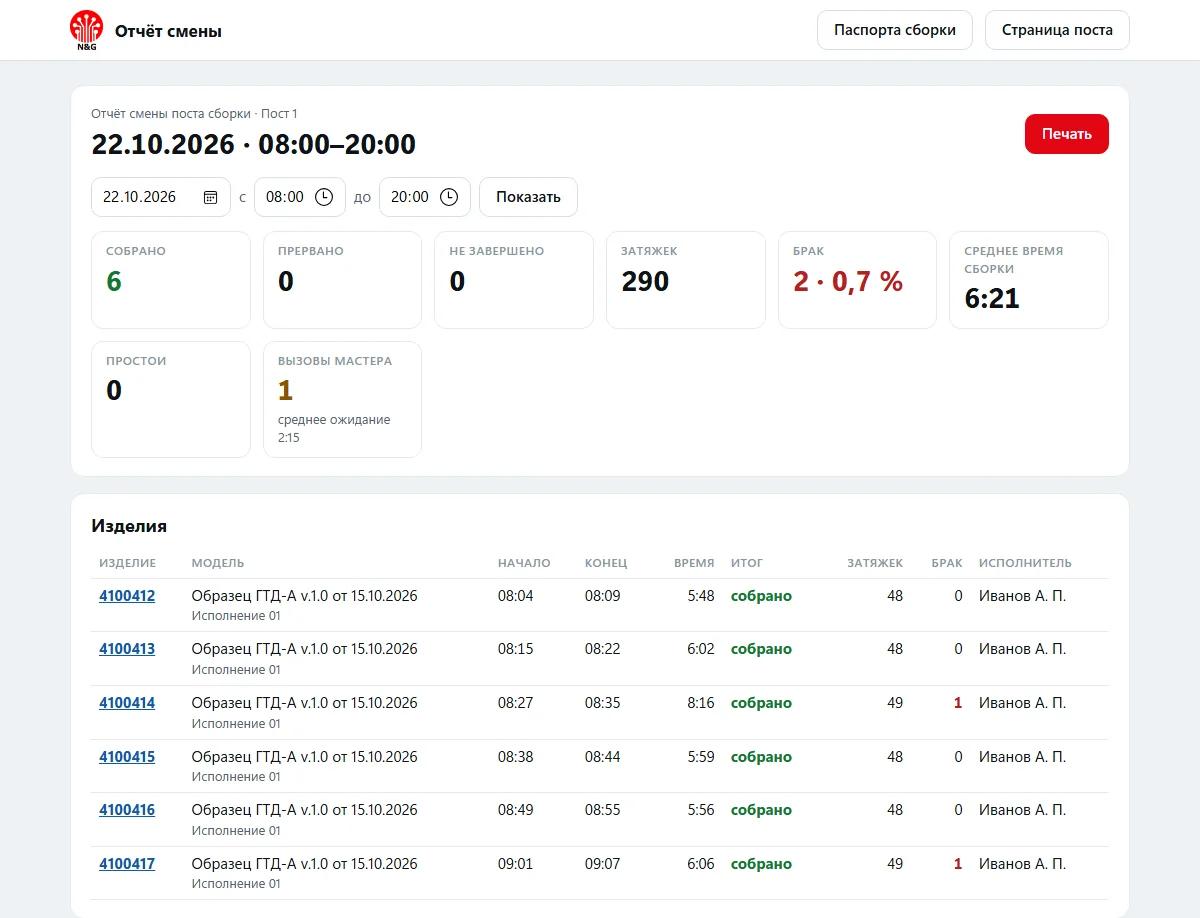Click the Исполнитель column header

click(x=1025, y=563)
